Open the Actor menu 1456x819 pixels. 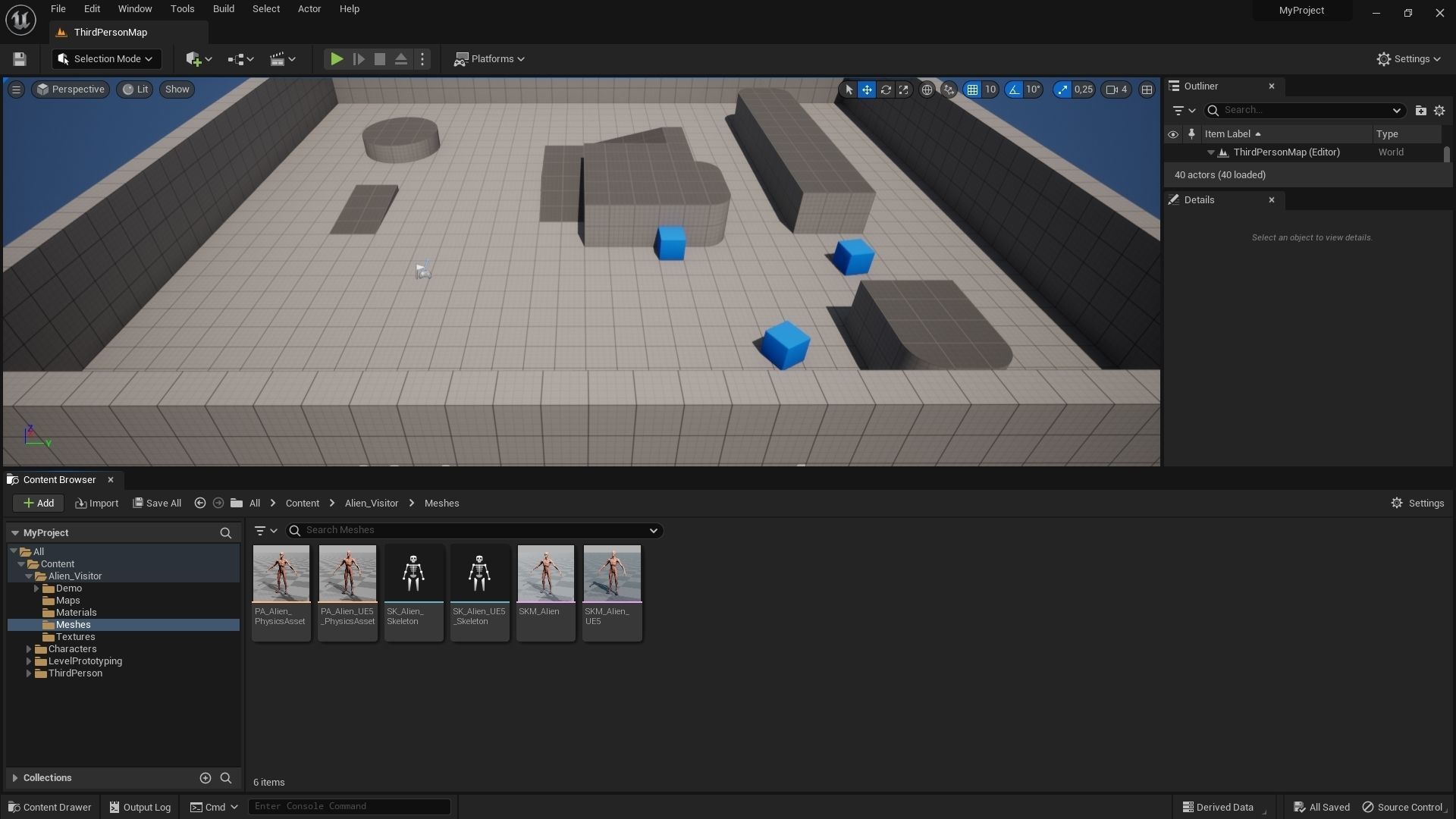point(309,9)
